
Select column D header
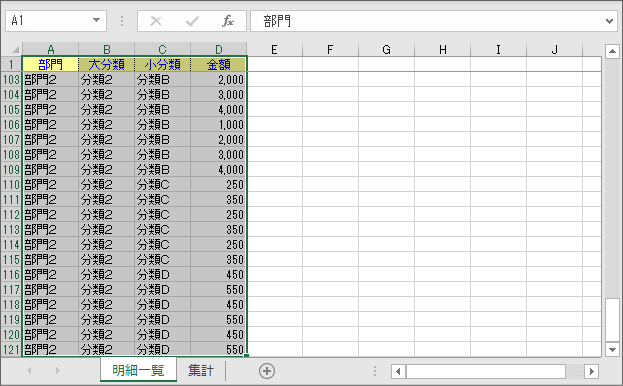219,50
